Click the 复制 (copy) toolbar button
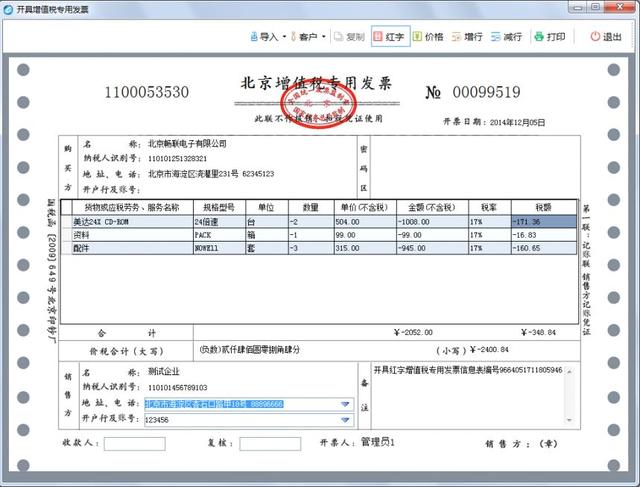 click(349, 37)
